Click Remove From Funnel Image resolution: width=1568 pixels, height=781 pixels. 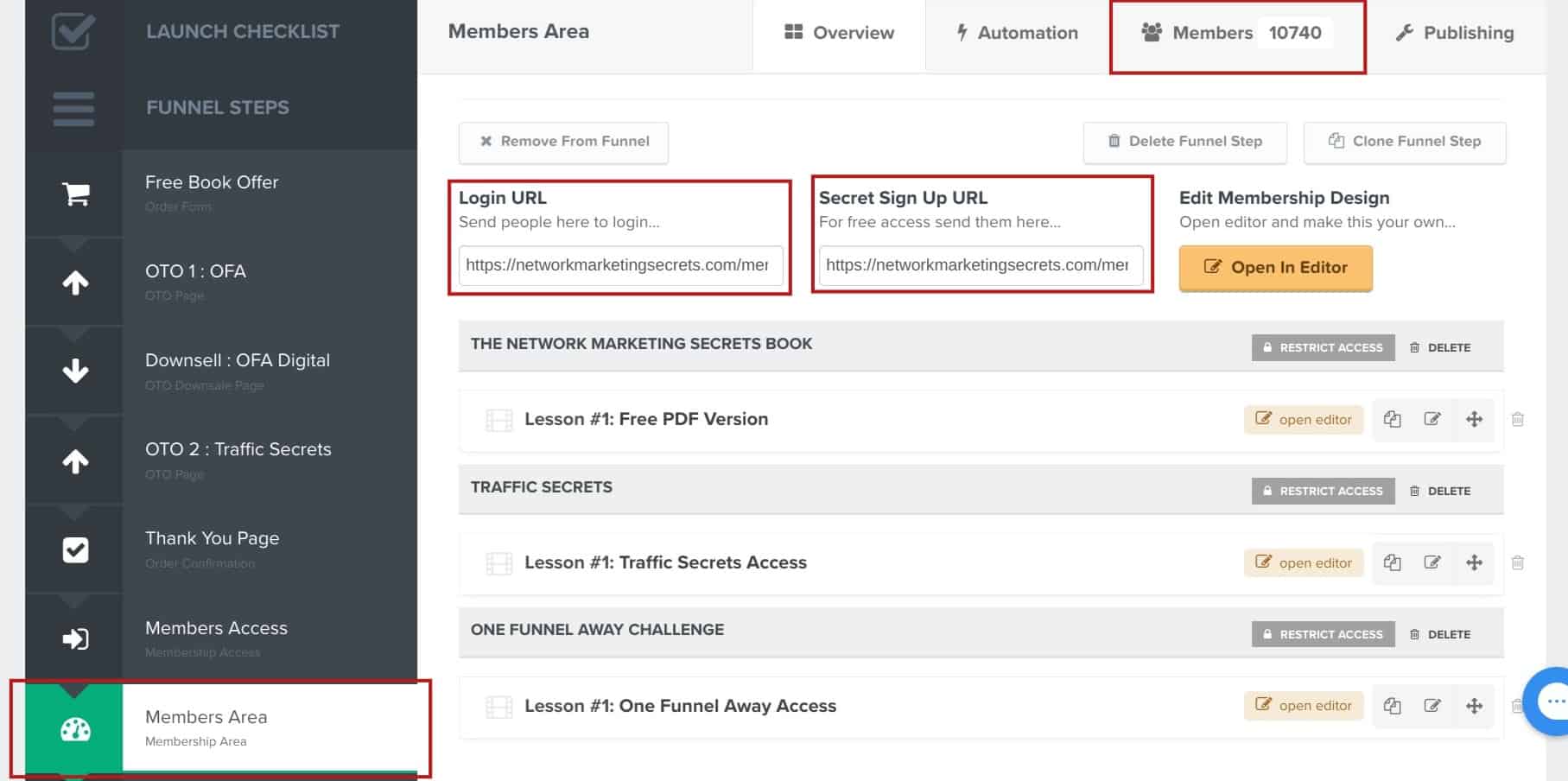click(x=563, y=141)
